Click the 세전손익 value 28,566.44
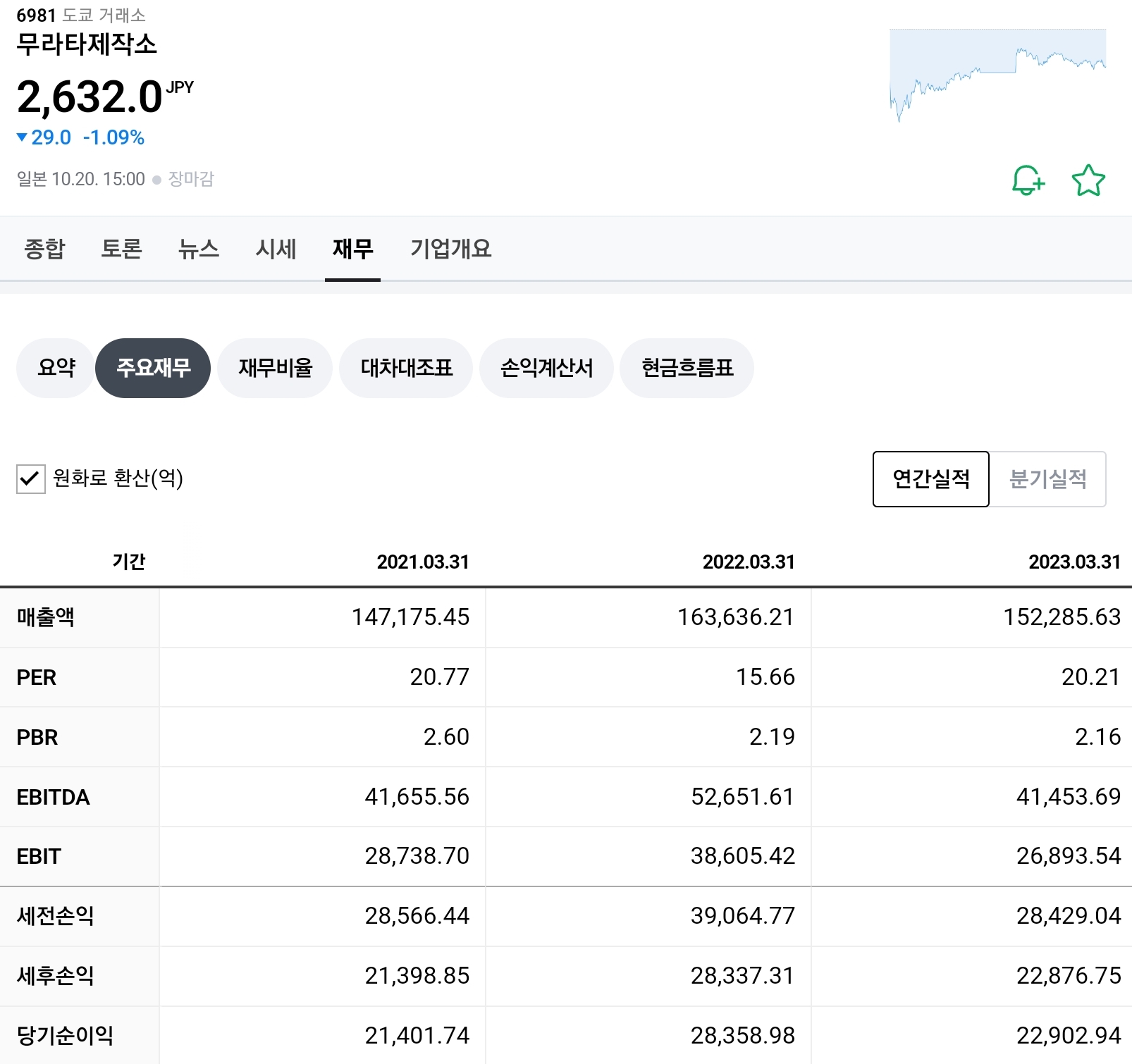This screenshot has height=1064, width=1132. (x=417, y=916)
